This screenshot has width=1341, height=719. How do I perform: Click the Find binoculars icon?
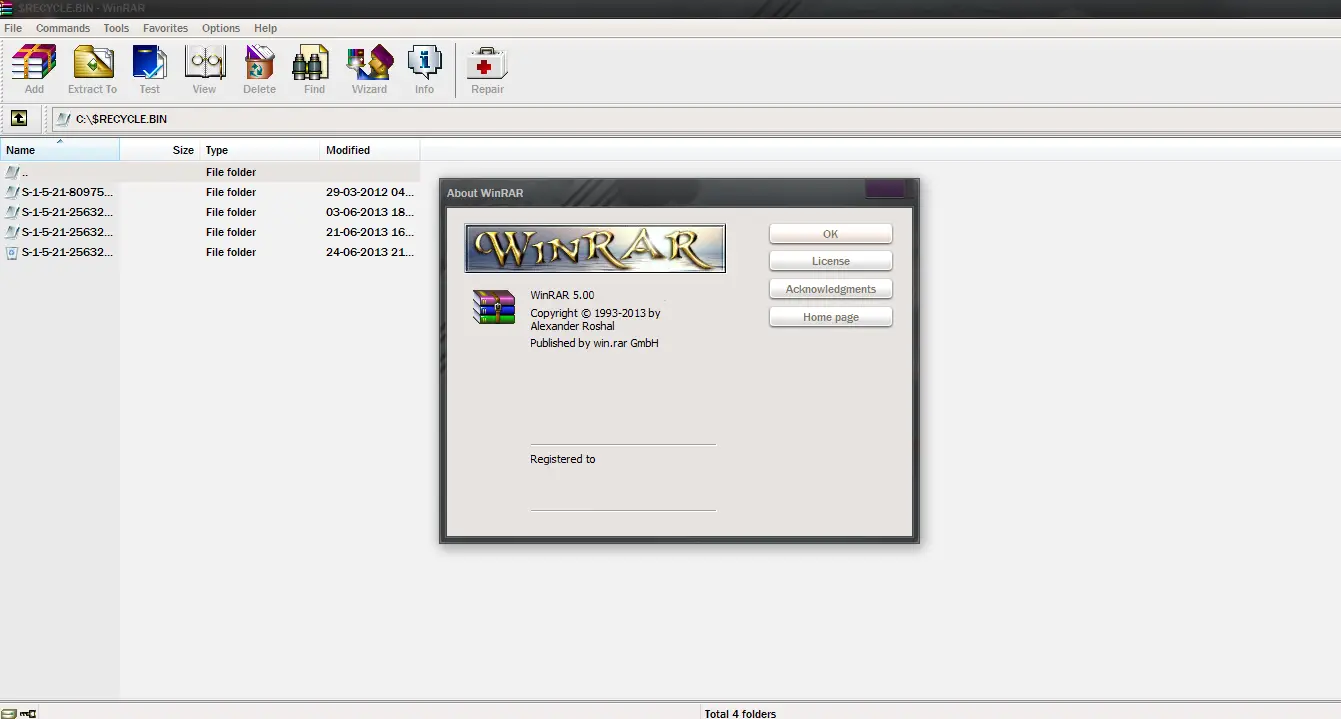coord(311,63)
